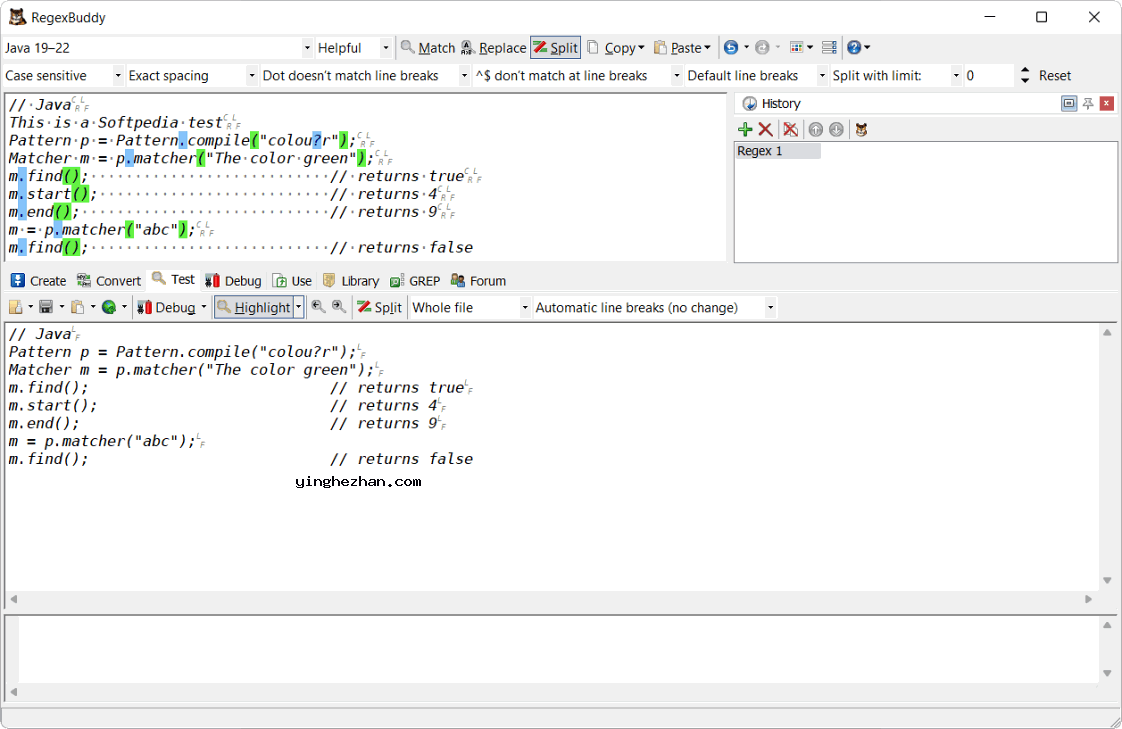Add a new regex in the History panel
The height and width of the screenshot is (729, 1122).
(x=745, y=129)
